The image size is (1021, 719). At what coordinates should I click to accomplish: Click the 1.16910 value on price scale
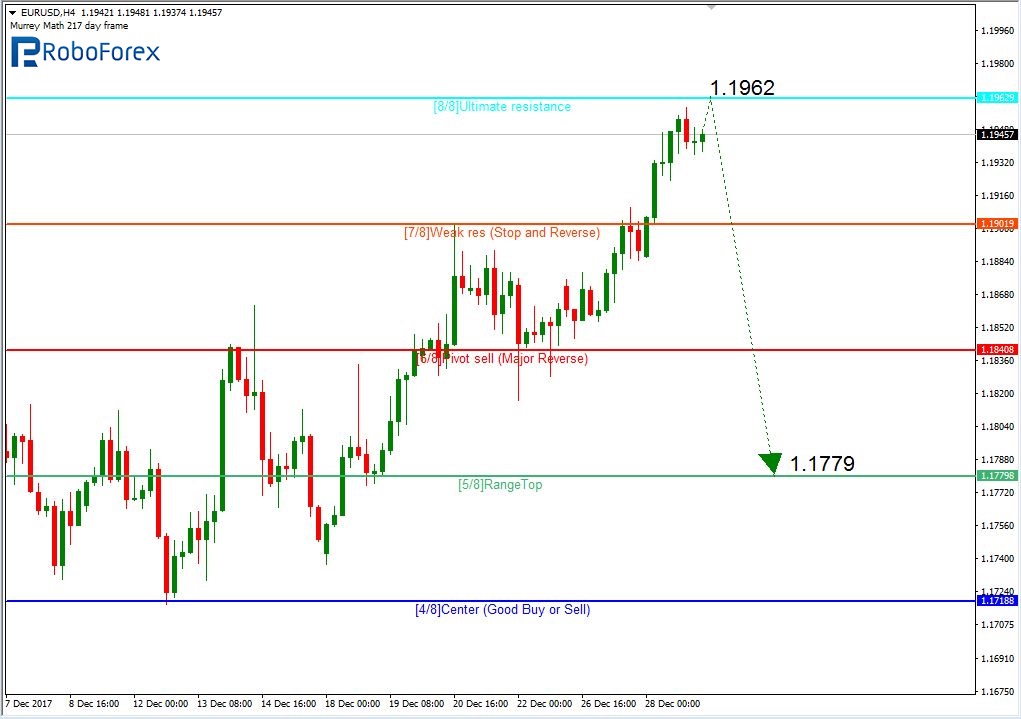pyautogui.click(x=998, y=658)
